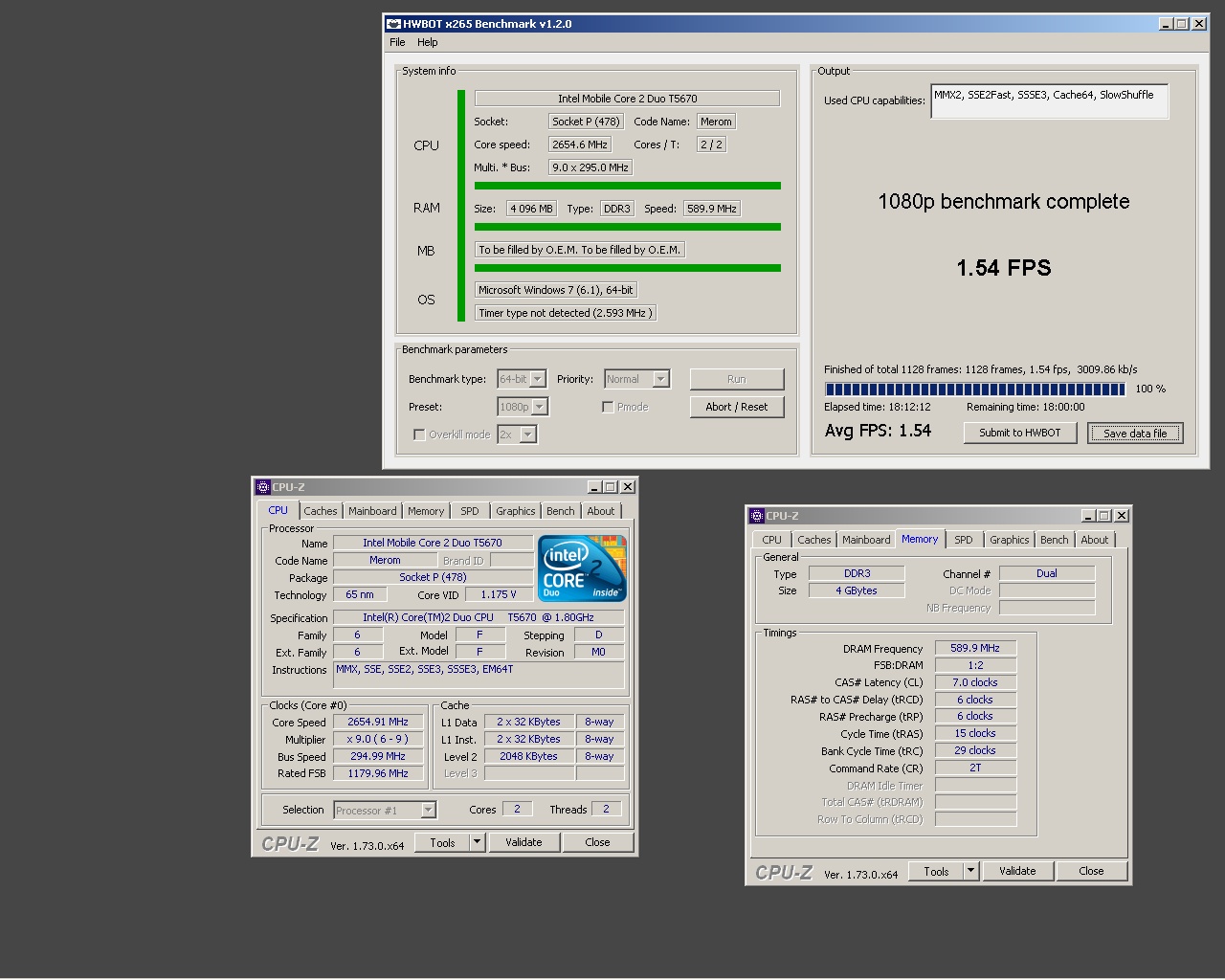Click the DRAM Frequency 589.9 MHz value
The height and width of the screenshot is (980, 1225).
[975, 648]
